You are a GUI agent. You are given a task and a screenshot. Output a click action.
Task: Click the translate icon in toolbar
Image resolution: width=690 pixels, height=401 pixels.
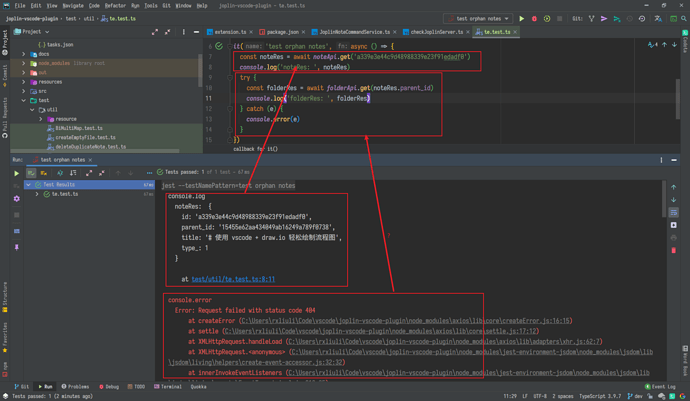point(658,18)
